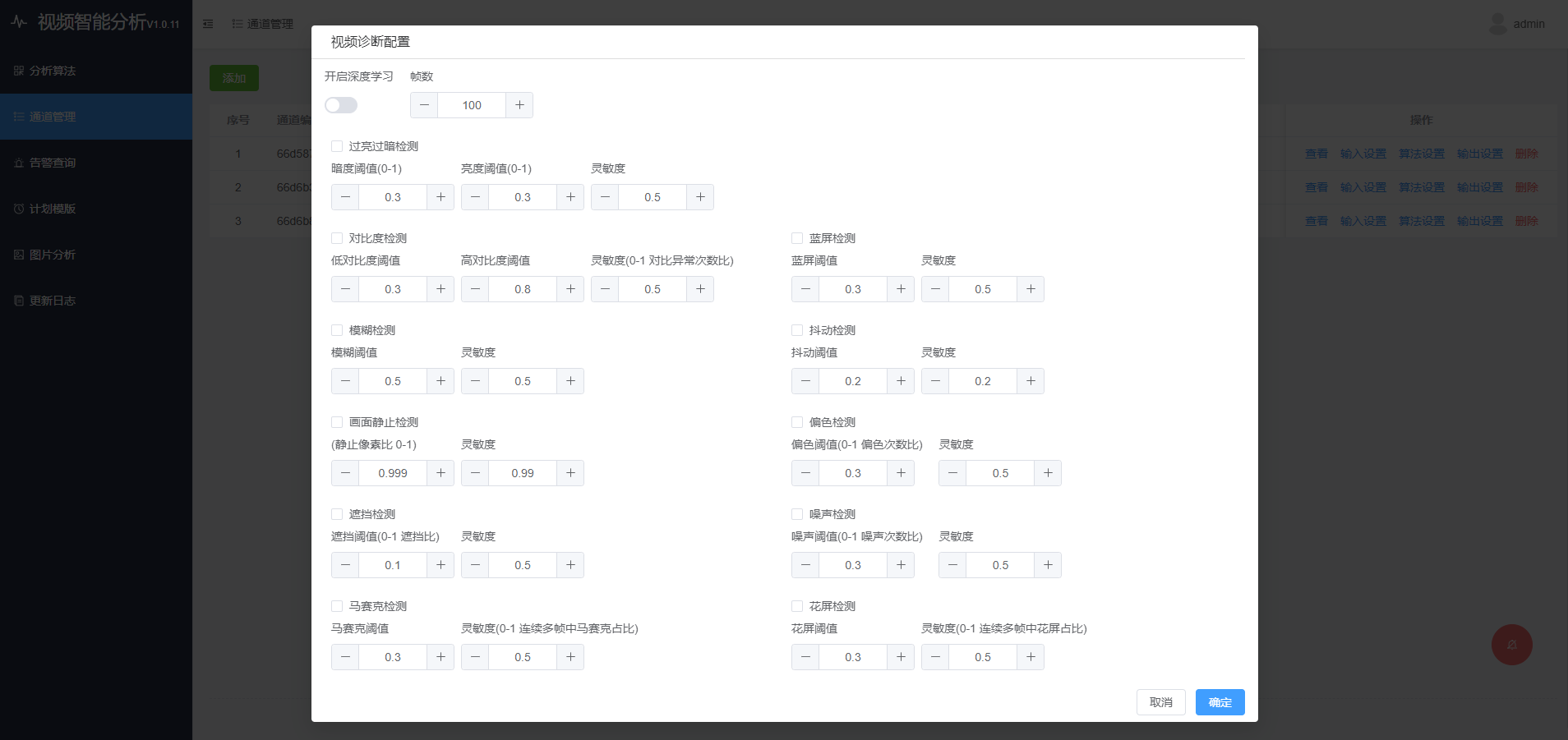The image size is (1568, 740).
Task: Increase 抖动阈值 with plus button
Action: tap(901, 381)
